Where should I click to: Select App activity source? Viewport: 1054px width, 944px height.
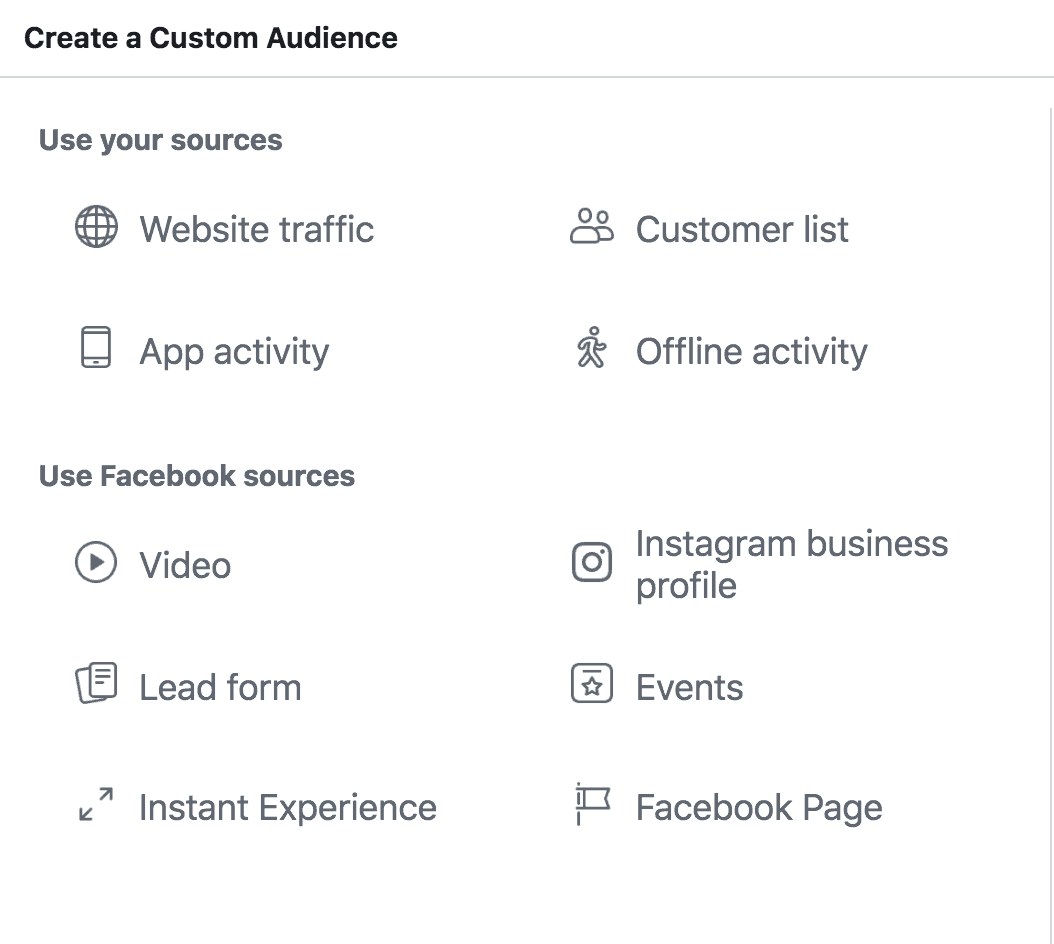tap(235, 352)
